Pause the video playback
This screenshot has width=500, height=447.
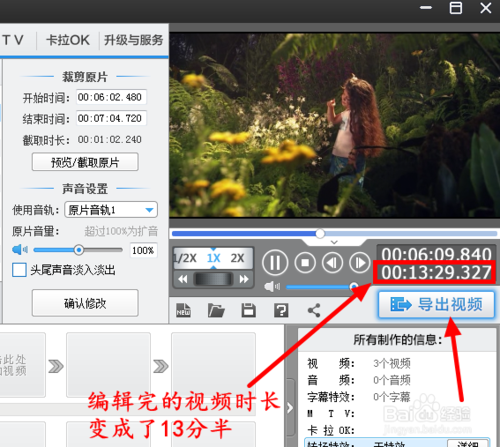(275, 263)
